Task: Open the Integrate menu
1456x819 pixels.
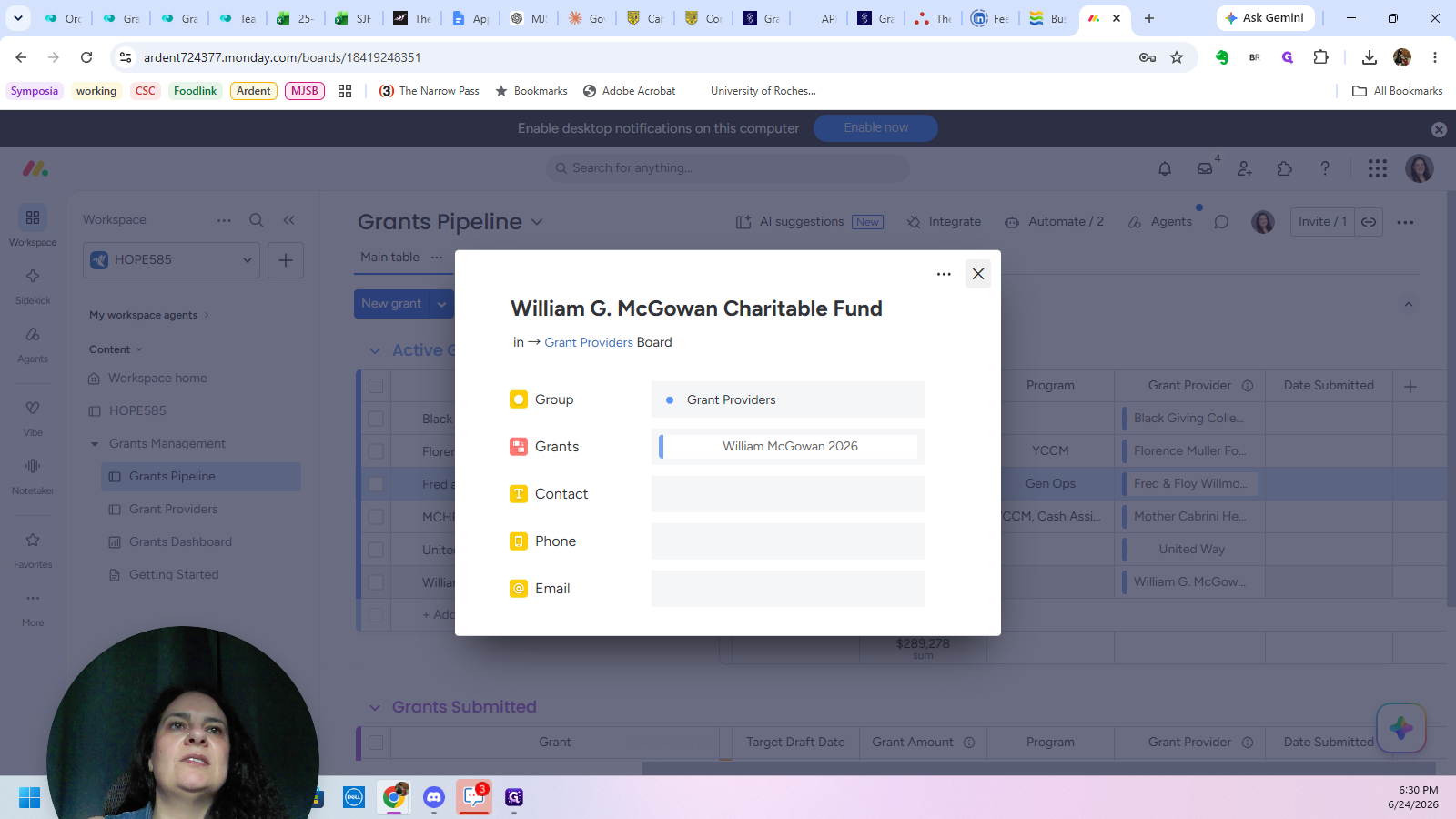Action: coord(944,222)
